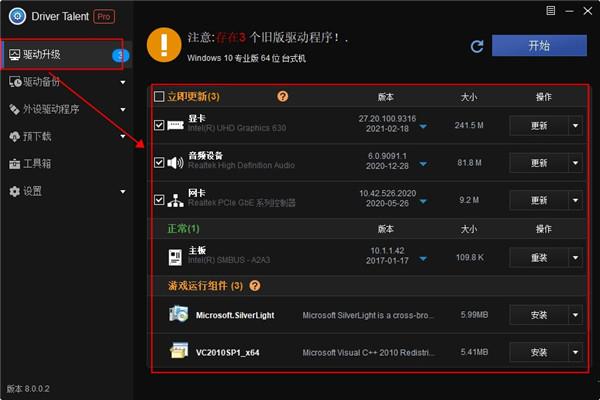Screen dimensions: 600x400
Task: Click the 设置 gear icon
Action: (x=15, y=191)
